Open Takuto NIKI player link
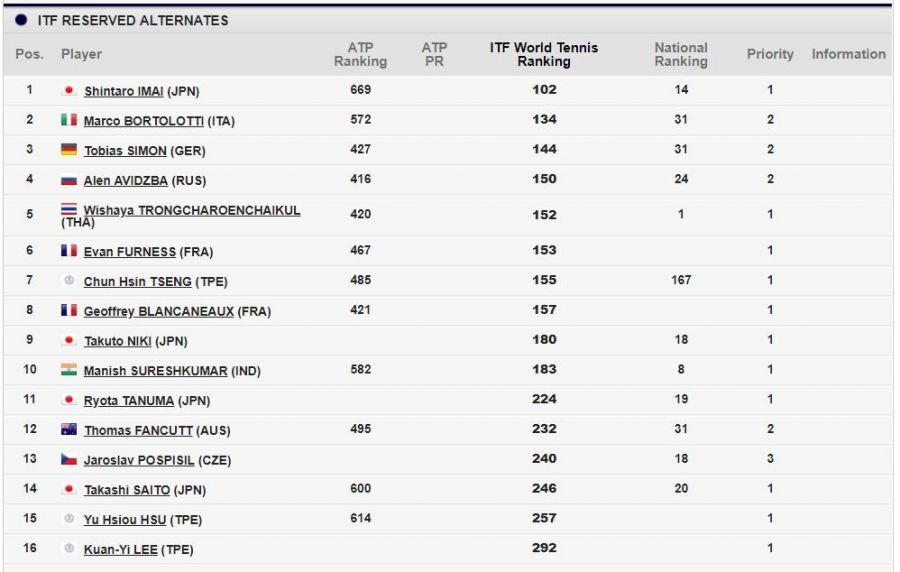Viewport: 900px width, 572px height. (117, 342)
